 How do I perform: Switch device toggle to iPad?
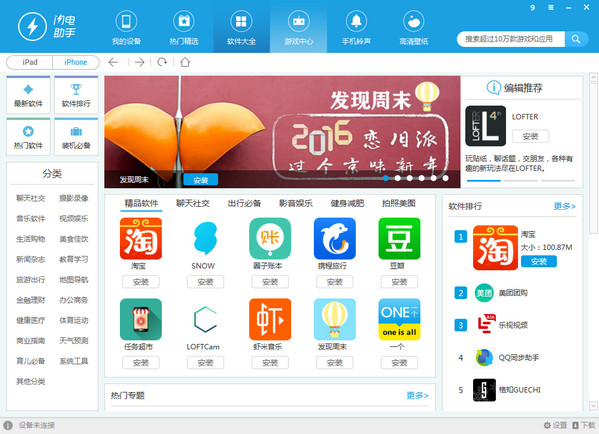click(30, 62)
